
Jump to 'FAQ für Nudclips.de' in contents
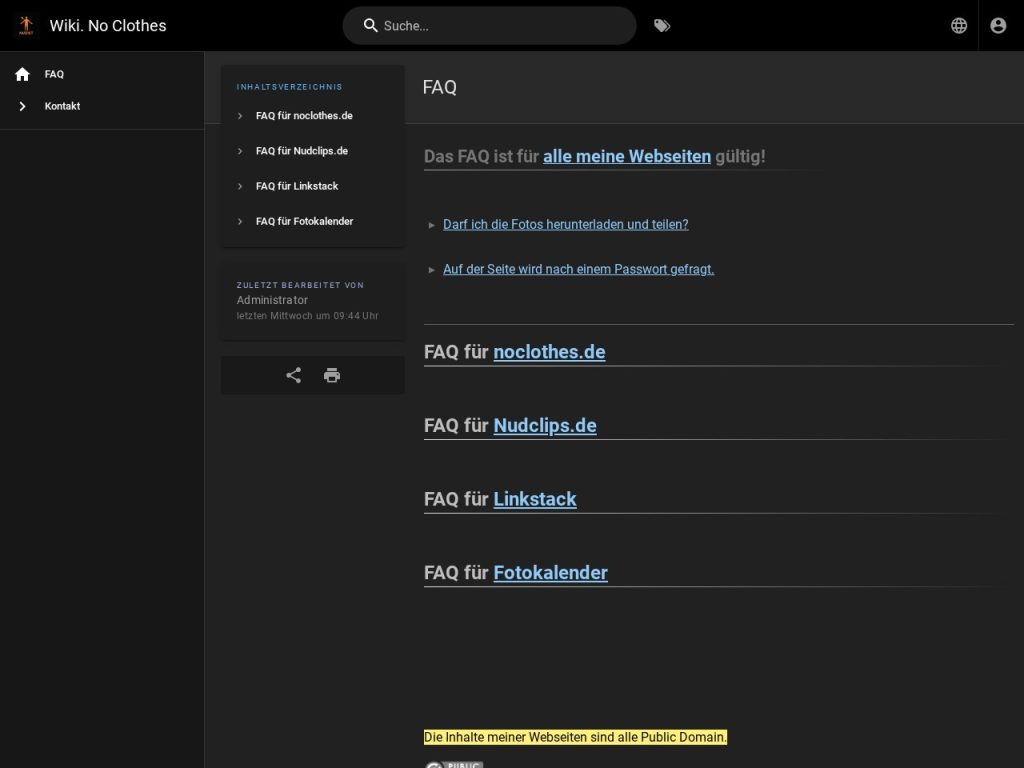pyautogui.click(x=301, y=151)
